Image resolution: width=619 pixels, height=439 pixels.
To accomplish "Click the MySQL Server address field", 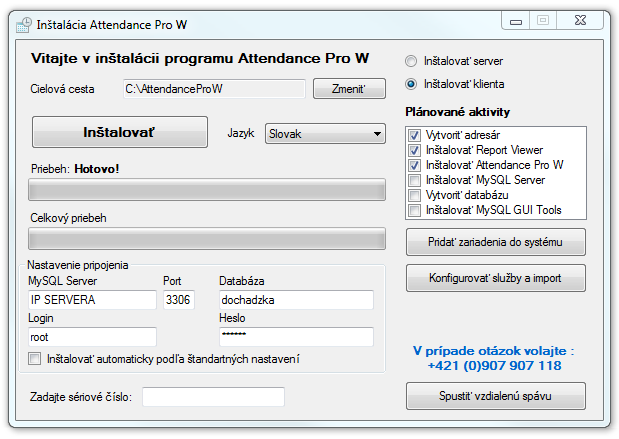I will click(92, 300).
